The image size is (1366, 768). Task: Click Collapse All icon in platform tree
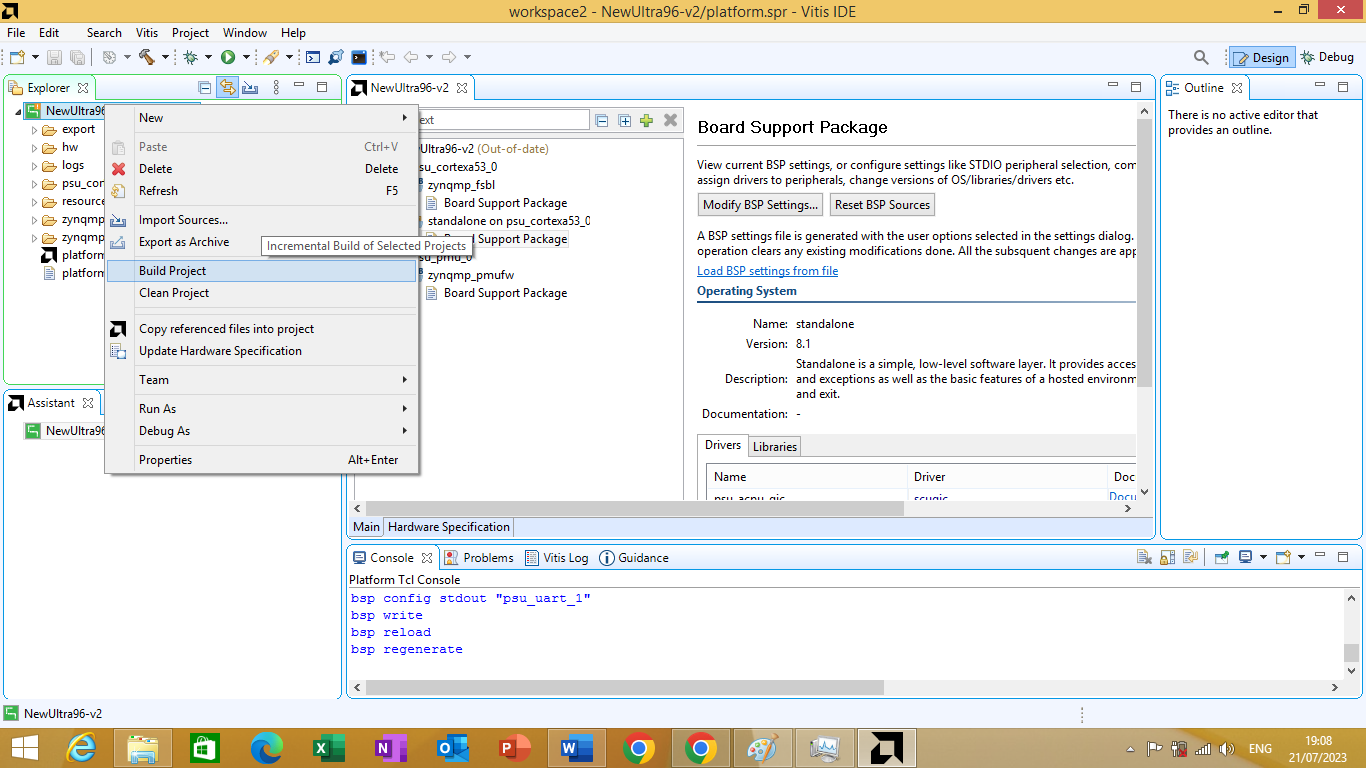tap(602, 120)
